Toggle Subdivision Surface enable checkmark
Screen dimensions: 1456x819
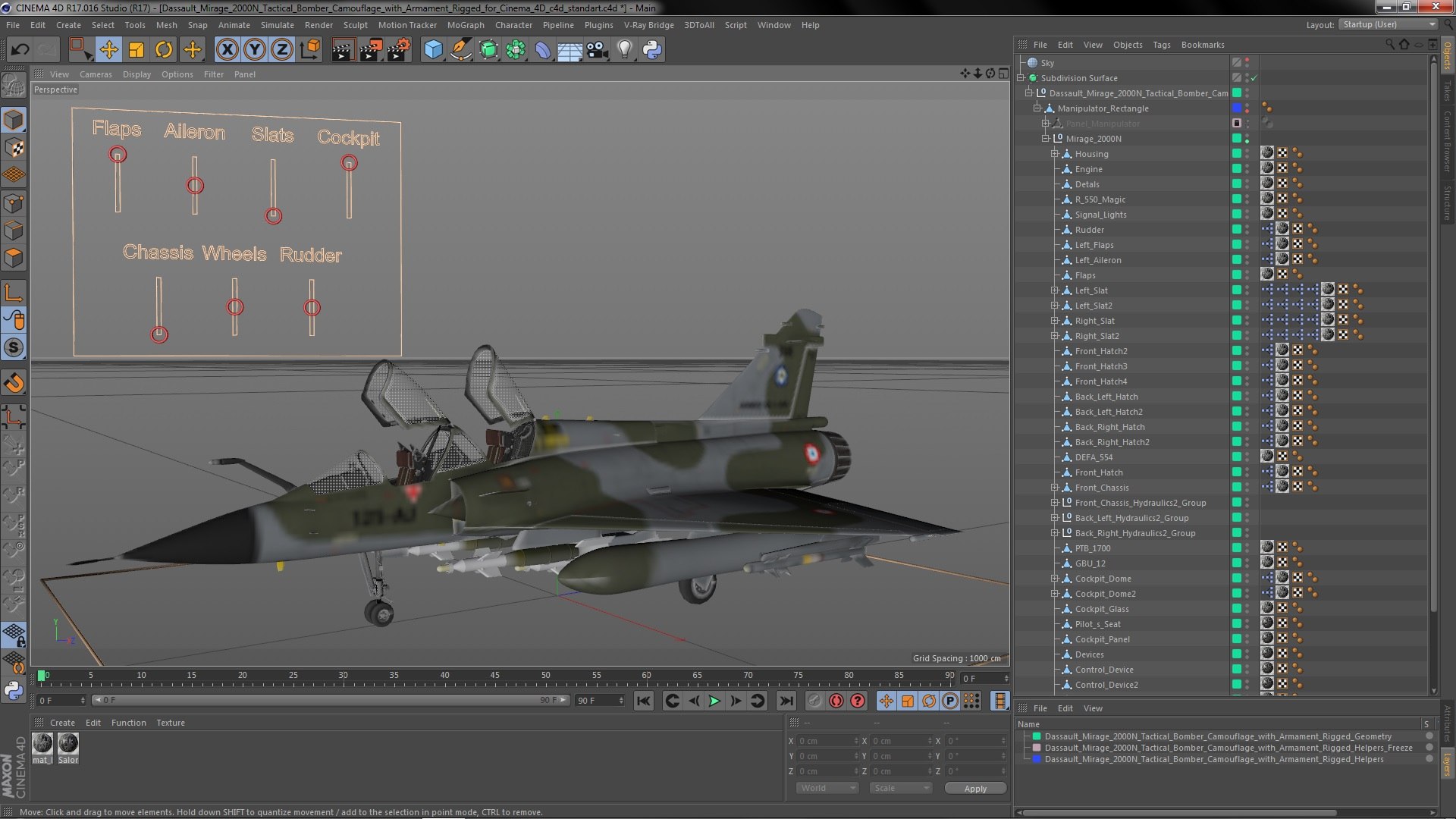[1254, 78]
